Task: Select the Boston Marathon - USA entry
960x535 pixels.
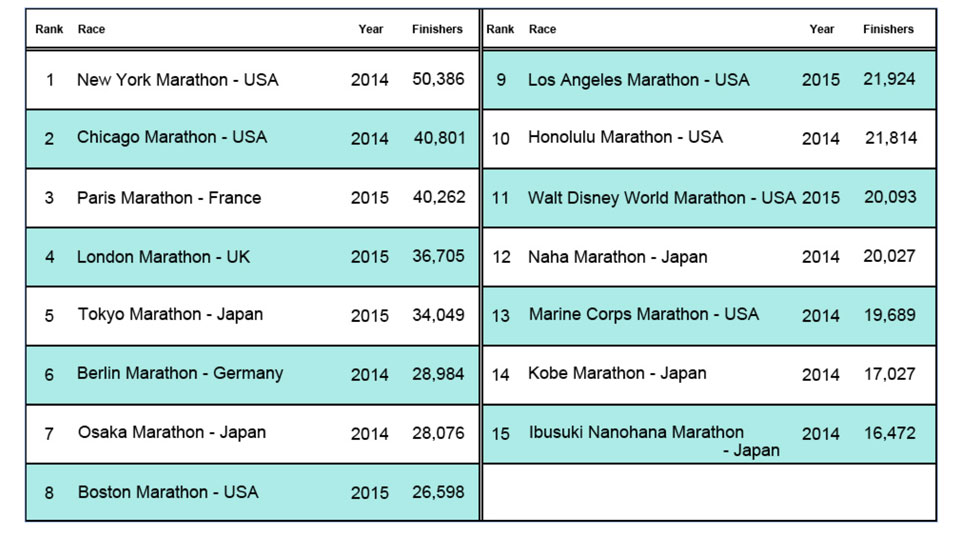Action: pyautogui.click(x=168, y=492)
